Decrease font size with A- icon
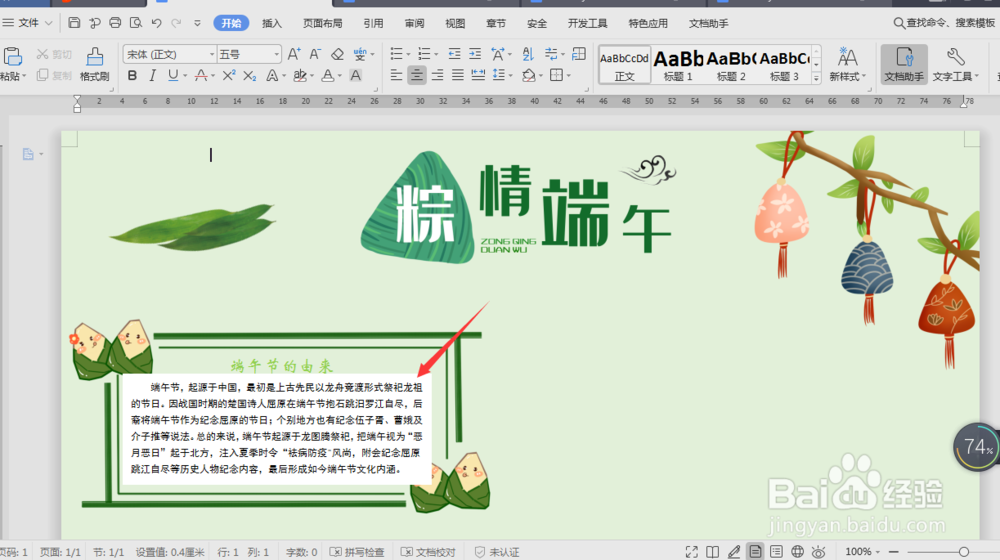This screenshot has height=560, width=1000. 315,54
